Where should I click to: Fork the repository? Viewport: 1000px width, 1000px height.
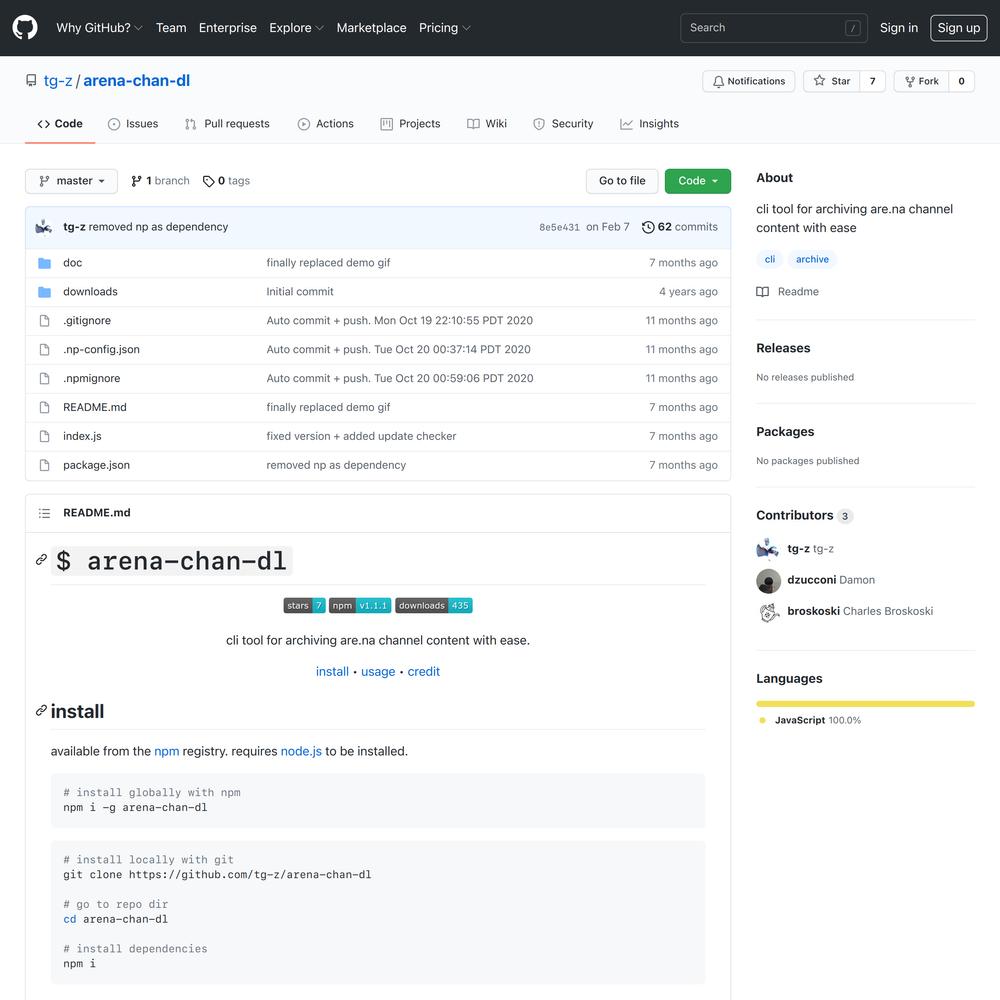(x=922, y=82)
